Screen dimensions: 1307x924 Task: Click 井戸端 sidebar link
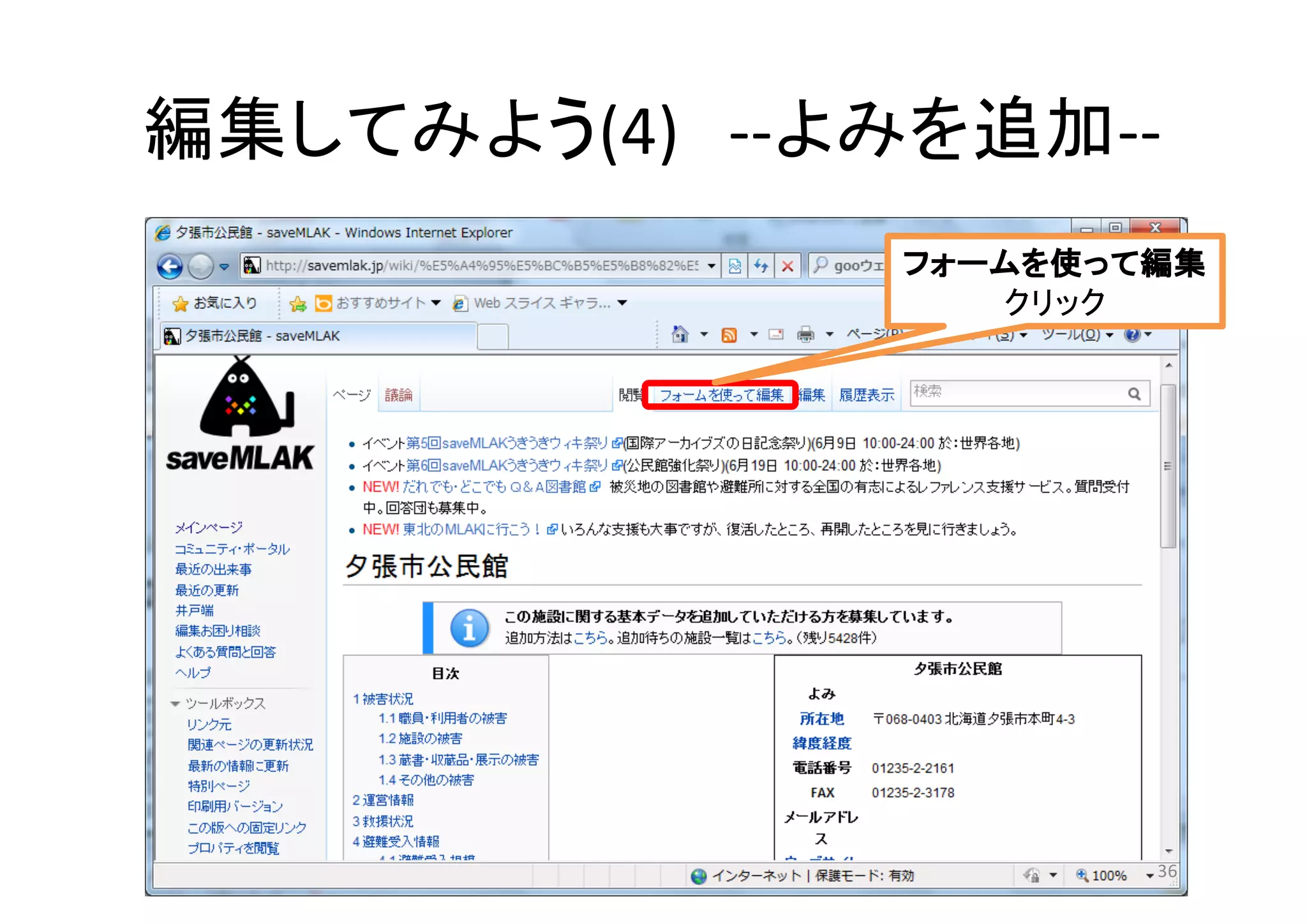coord(194,611)
